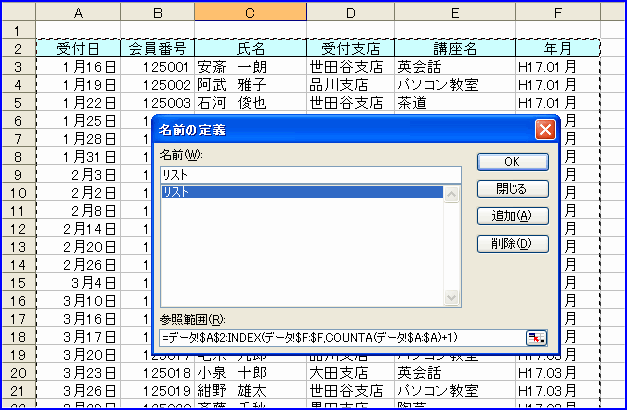This screenshot has width=627, height=410.
Task: Click cell with 3月4日
Action: point(78,283)
